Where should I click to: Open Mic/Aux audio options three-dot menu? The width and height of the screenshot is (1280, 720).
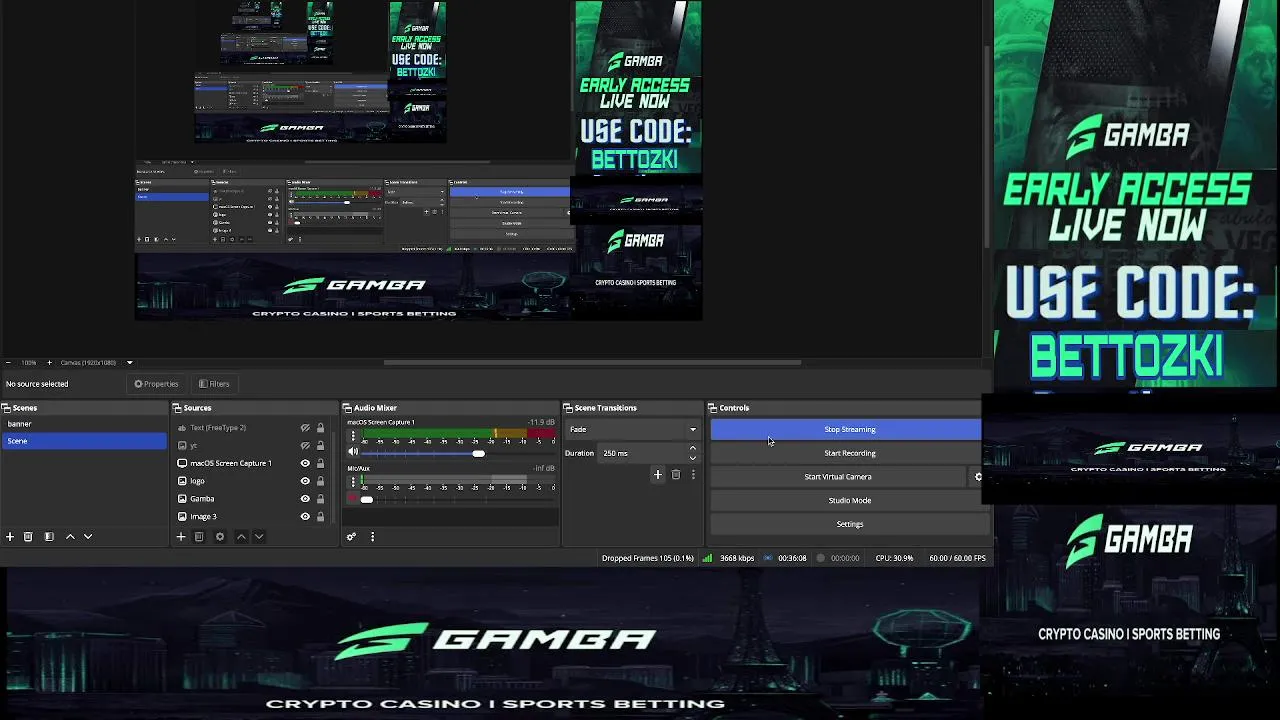click(x=352, y=483)
